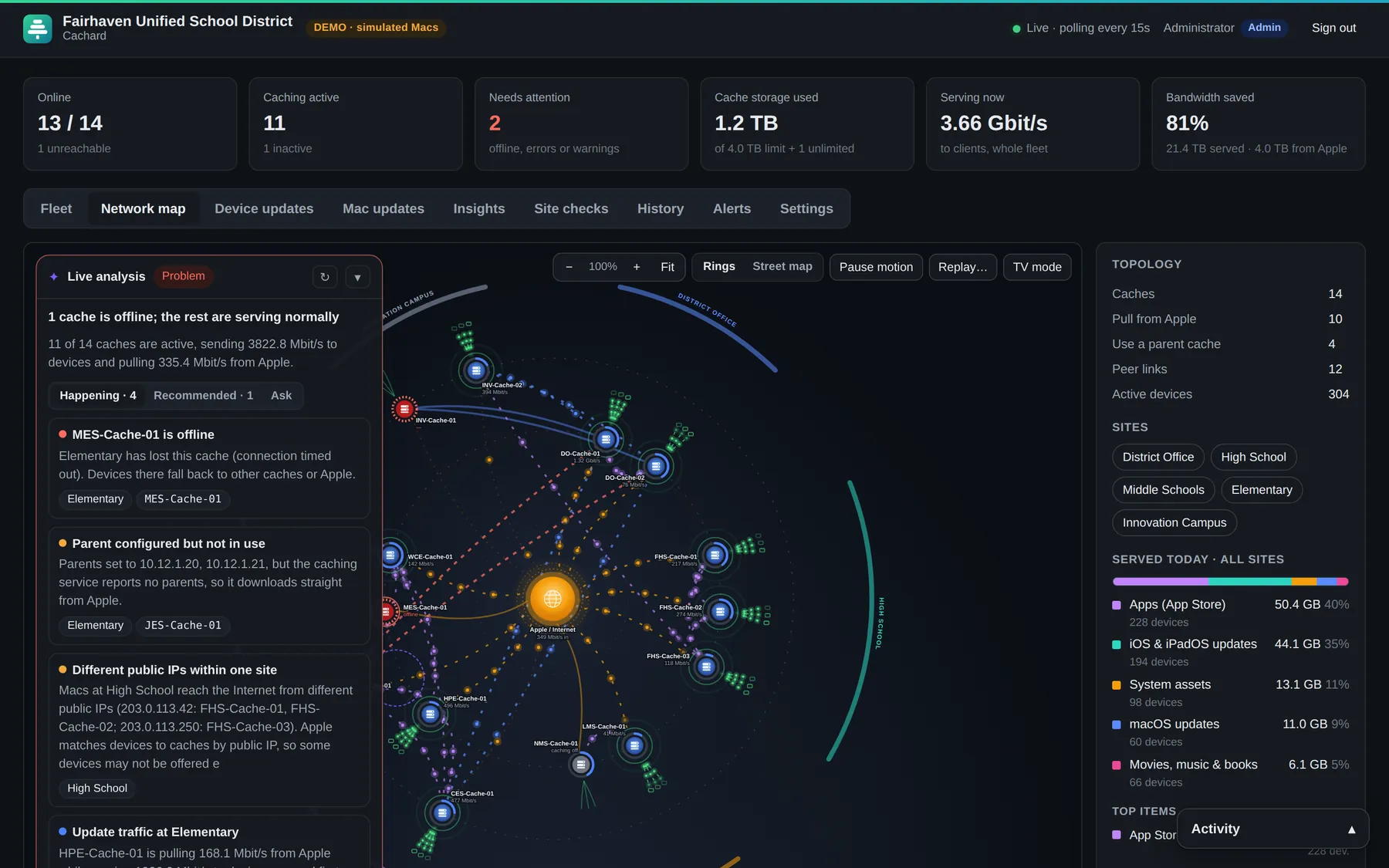Viewport: 1389px width, 868px height.
Task: Enable TV mode
Action: coord(1037,267)
